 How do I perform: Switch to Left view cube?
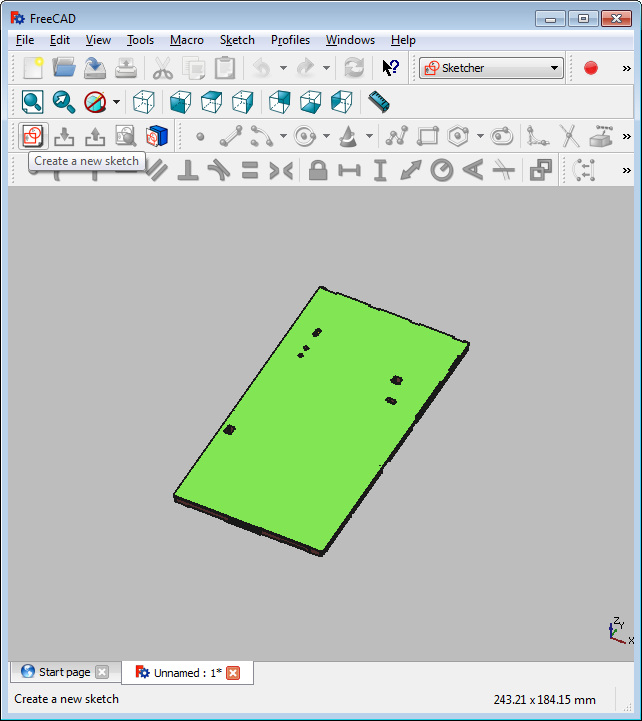(x=341, y=102)
